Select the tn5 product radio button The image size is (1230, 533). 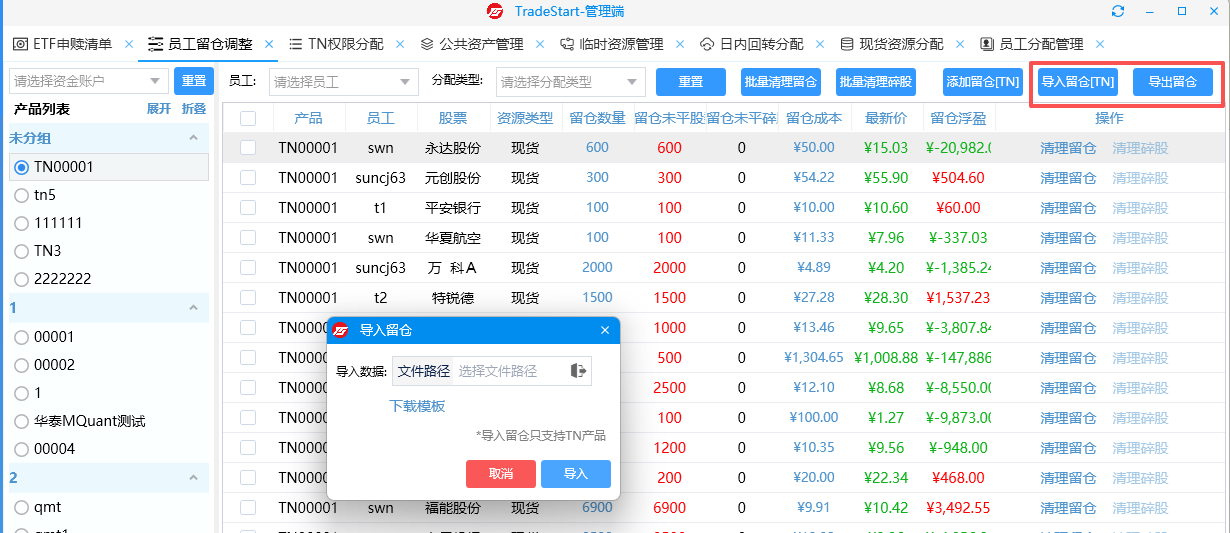[x=21, y=195]
